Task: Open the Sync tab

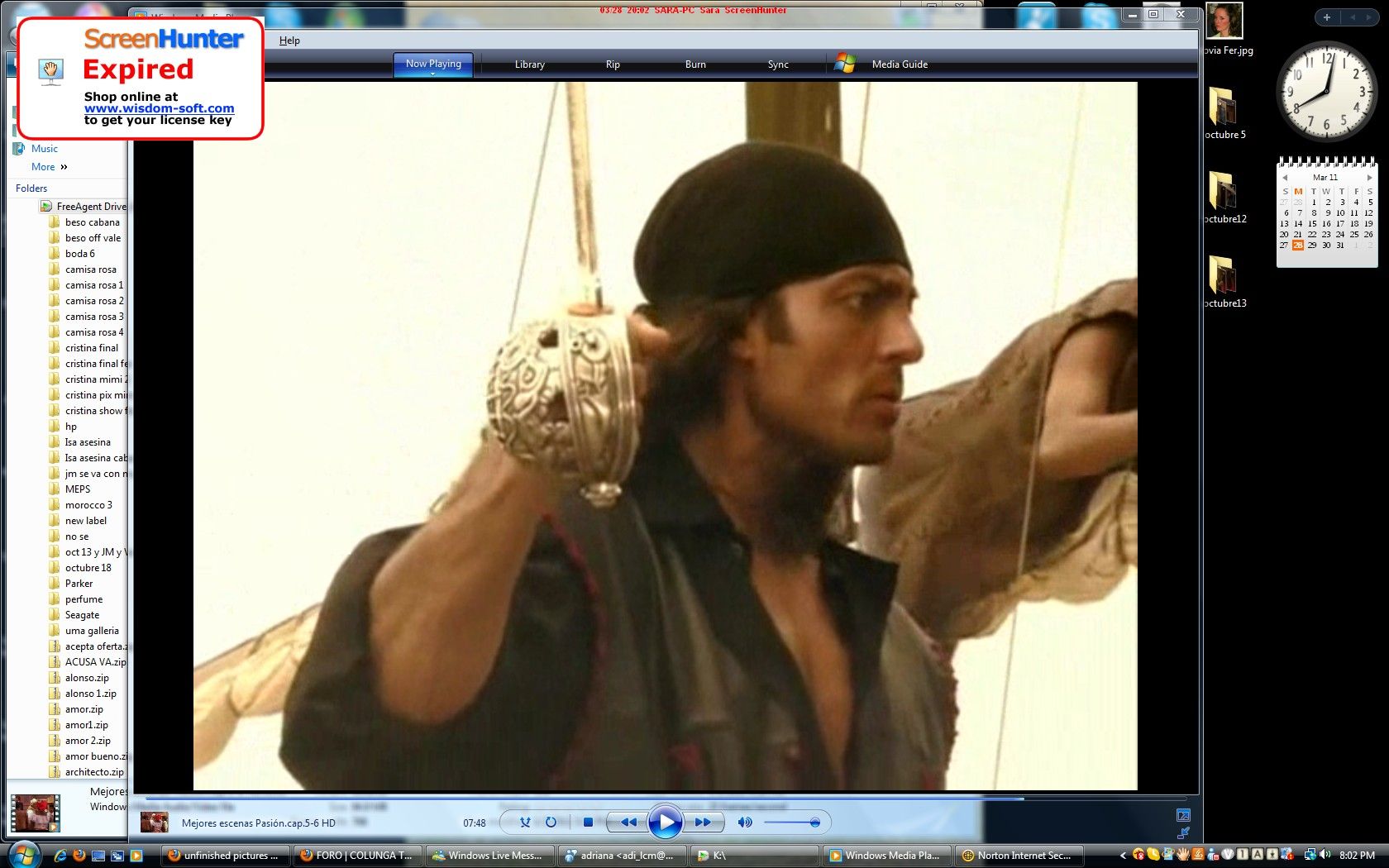Action: coord(778,64)
